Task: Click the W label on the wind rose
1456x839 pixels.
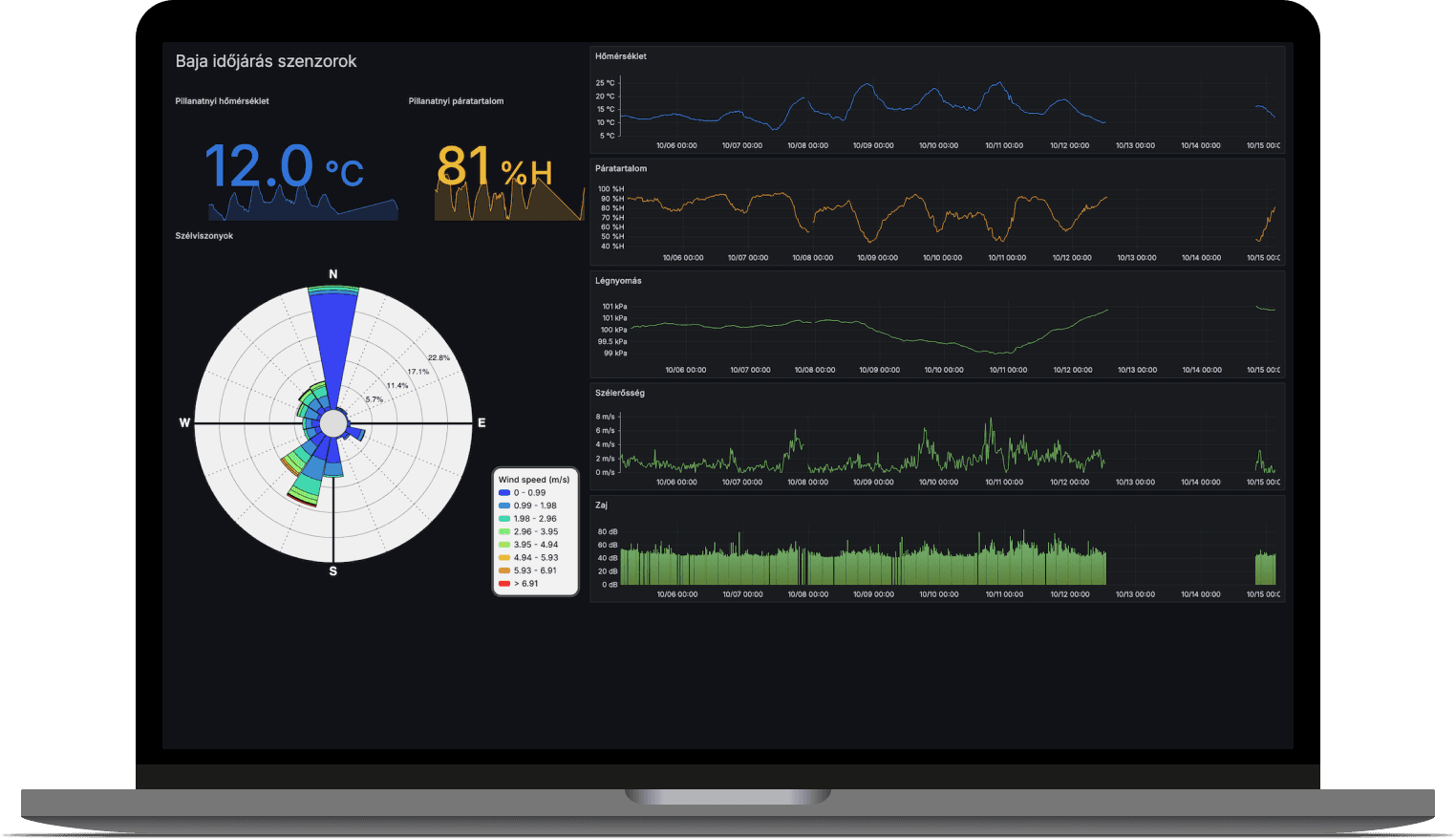Action: [x=184, y=423]
